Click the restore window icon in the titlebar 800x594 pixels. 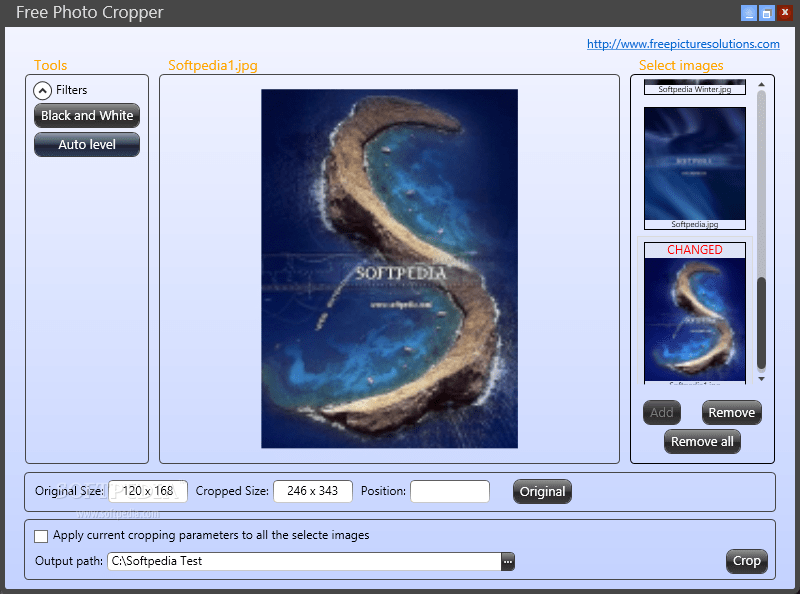(x=766, y=13)
